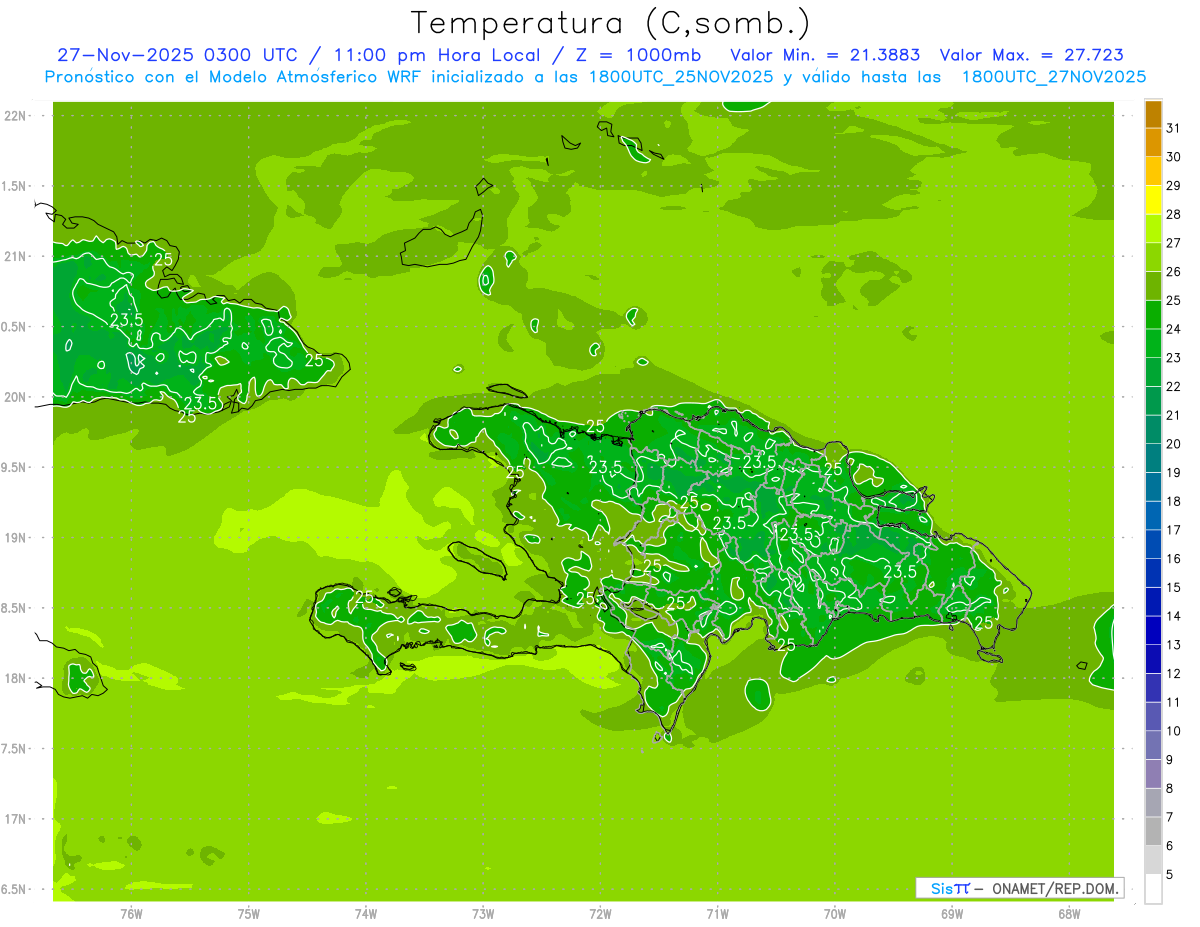Click the 18N latitude axis label
This screenshot has width=1200, height=927.
[15, 679]
